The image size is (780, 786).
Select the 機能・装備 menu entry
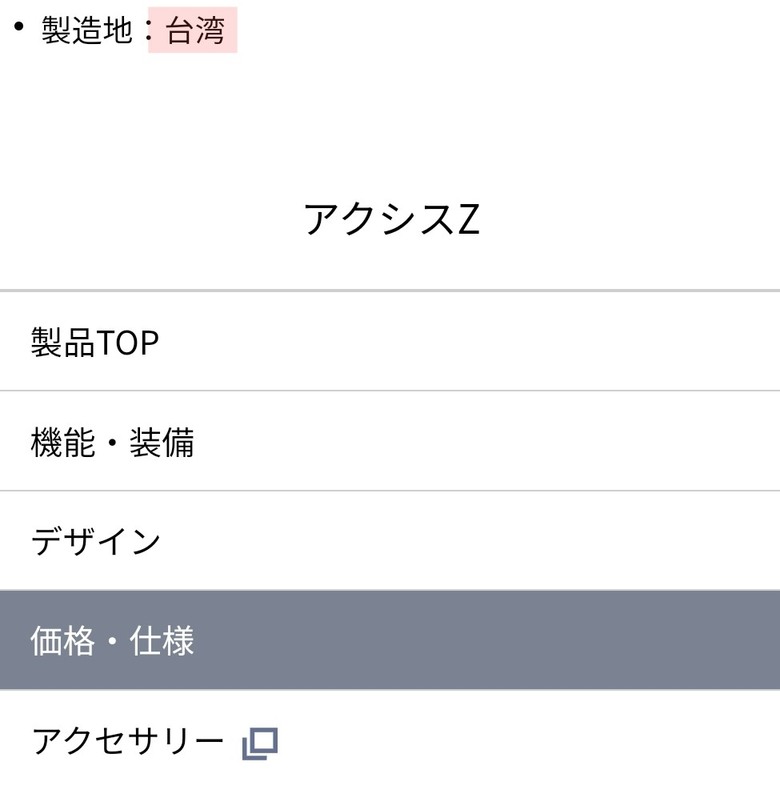point(390,442)
